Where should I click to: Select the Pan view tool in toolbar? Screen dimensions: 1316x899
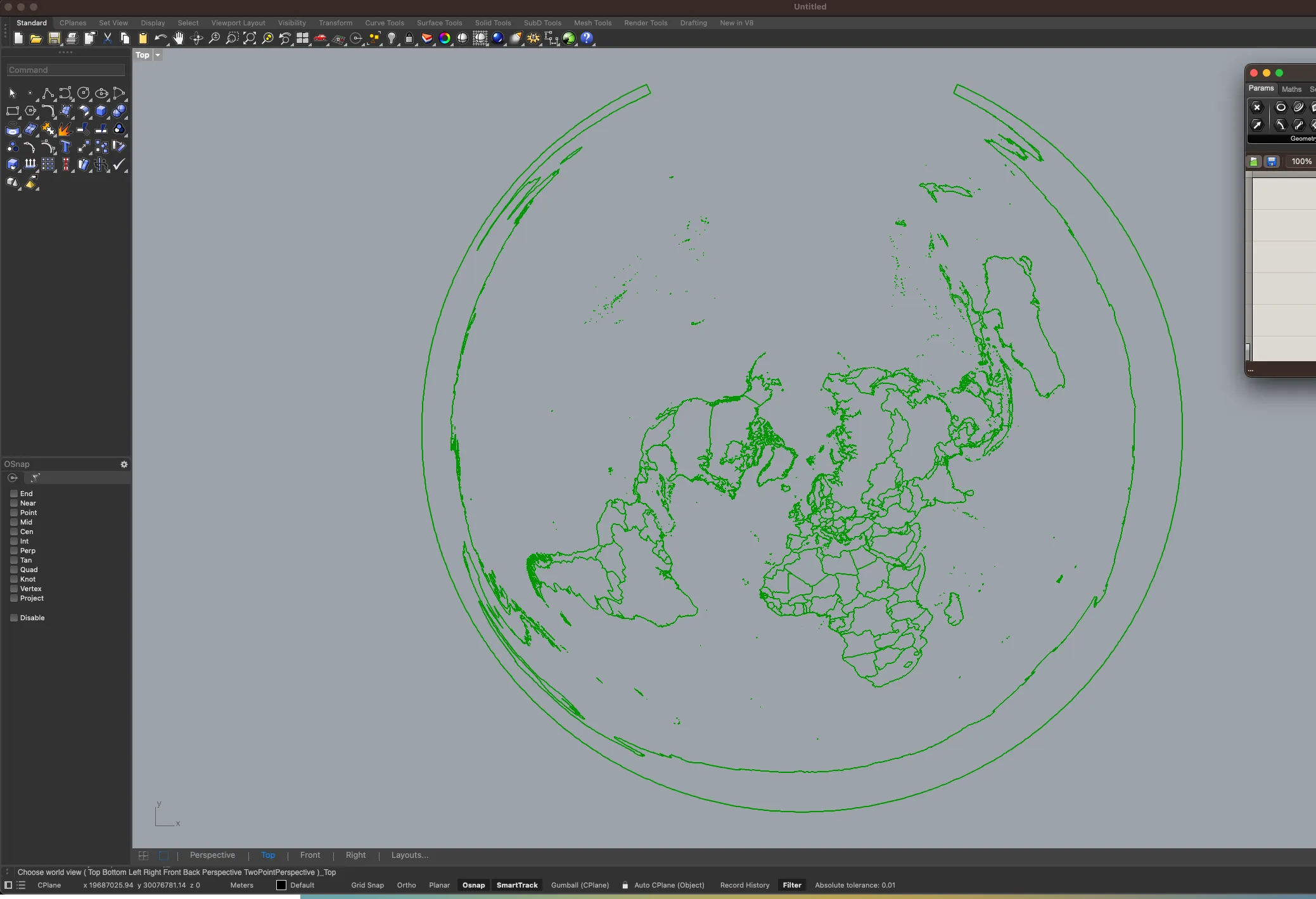pyautogui.click(x=179, y=38)
